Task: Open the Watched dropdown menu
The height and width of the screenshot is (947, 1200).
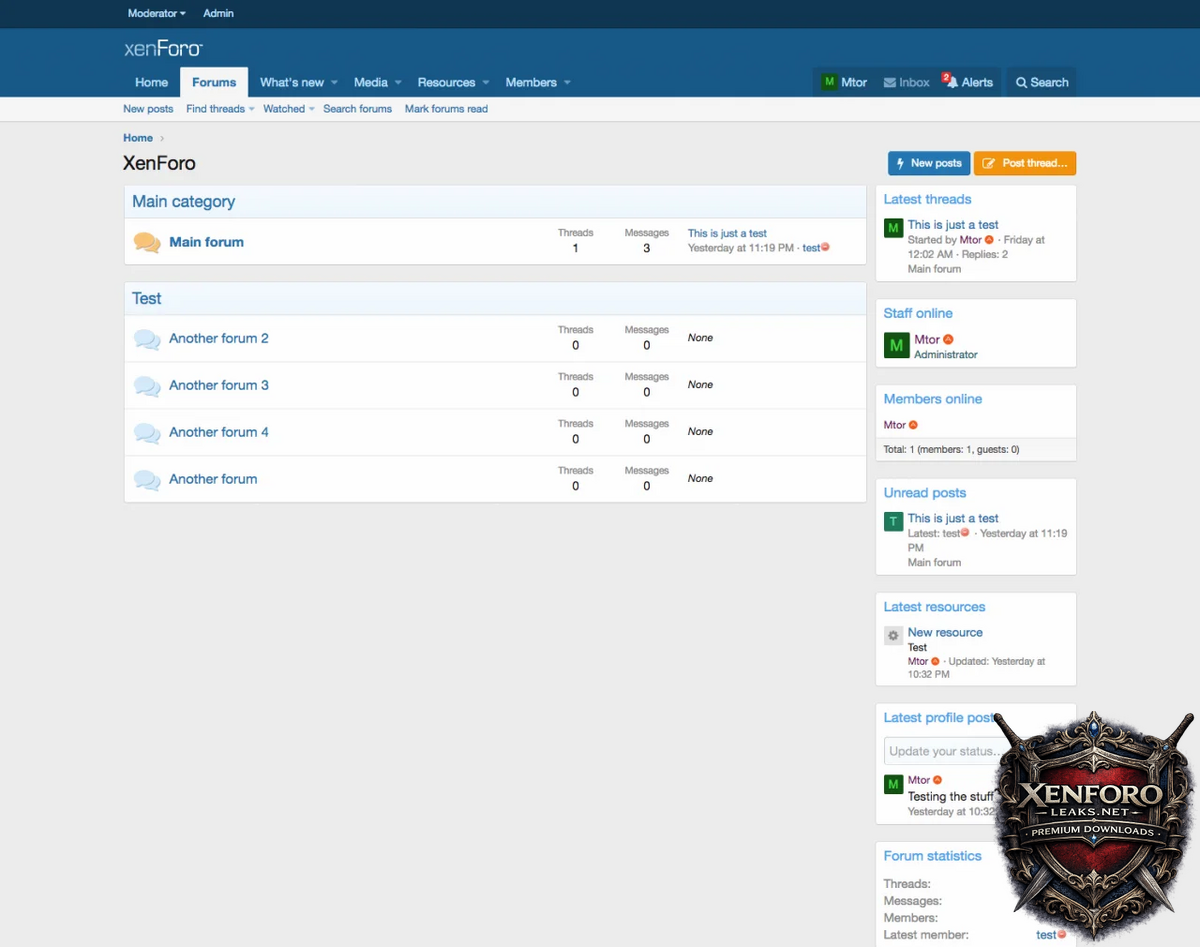Action: click(x=311, y=109)
